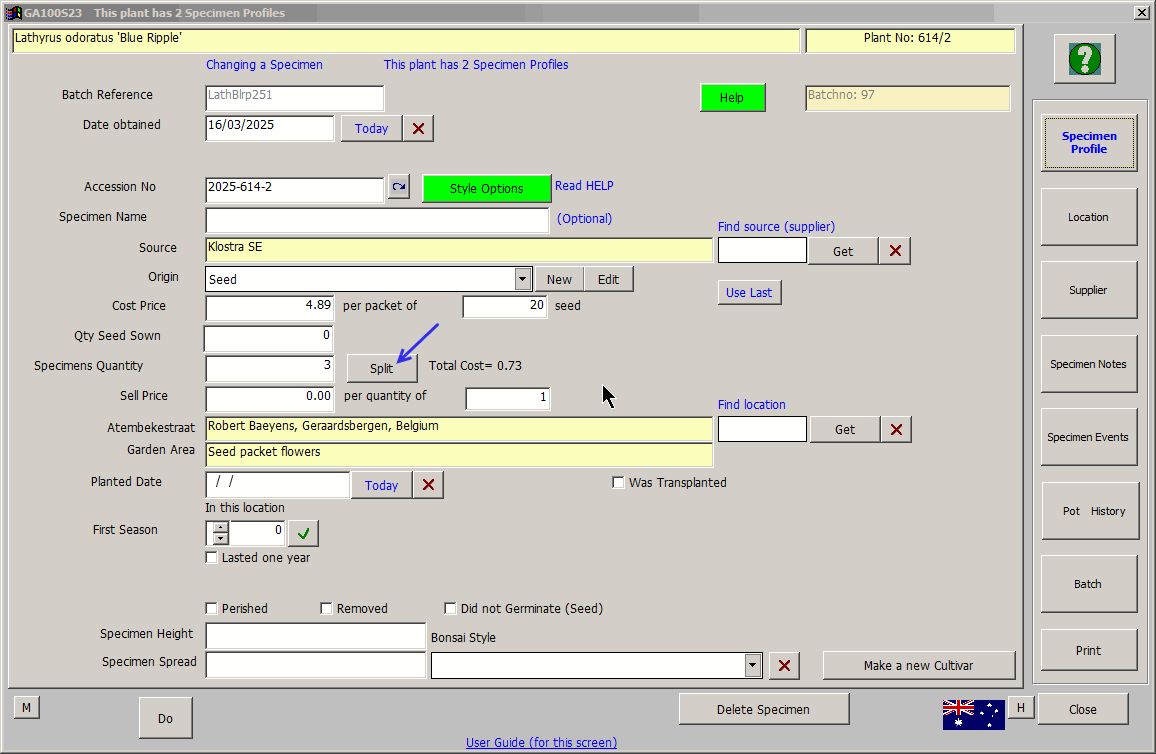Screen dimensions: 1156x754
Task: Enable the Perished checkbox
Action: [x=212, y=608]
